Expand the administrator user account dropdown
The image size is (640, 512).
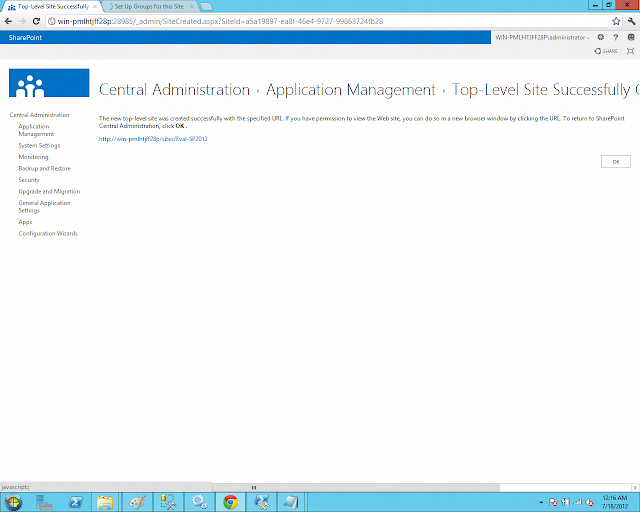542,37
